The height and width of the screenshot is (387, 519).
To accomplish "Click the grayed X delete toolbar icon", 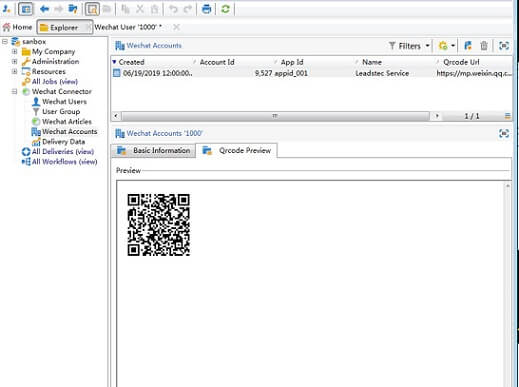I will 140,9.
